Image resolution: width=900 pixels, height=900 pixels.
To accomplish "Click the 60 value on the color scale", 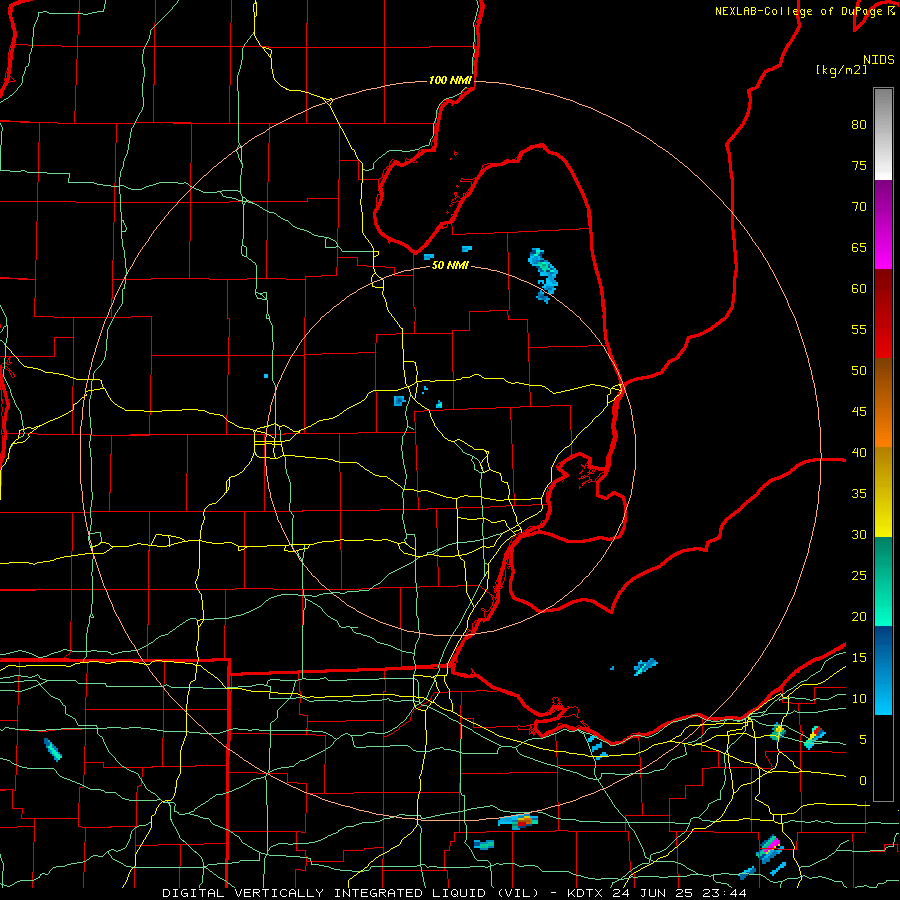I will 859,289.
